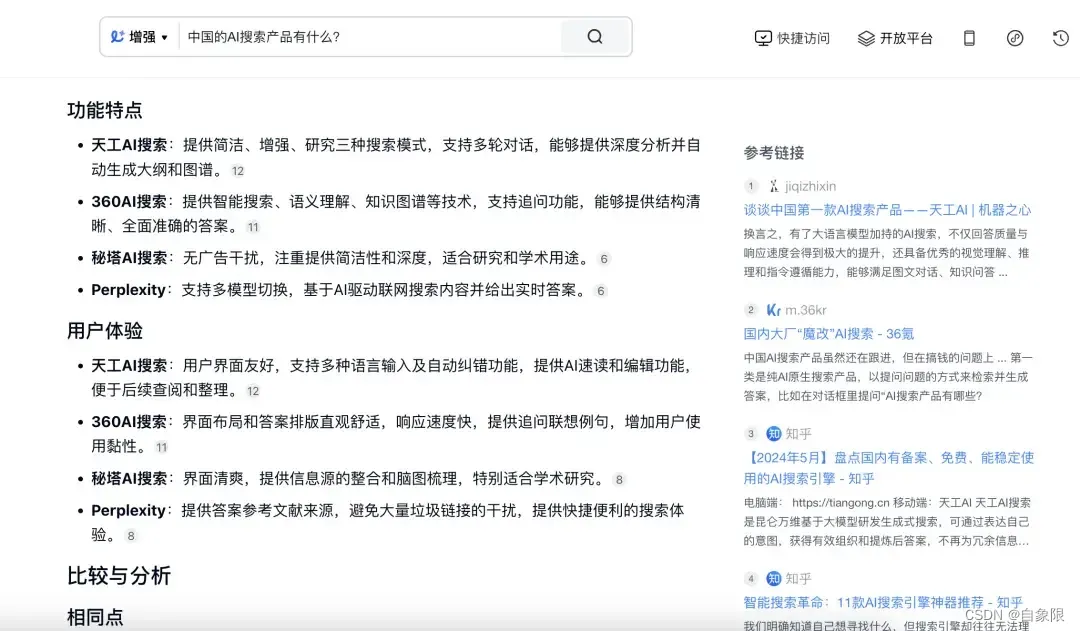Viewport: 1080px width, 631px height.
Task: Click citation 8 after 特别适合学术研究
Action: [x=619, y=479]
